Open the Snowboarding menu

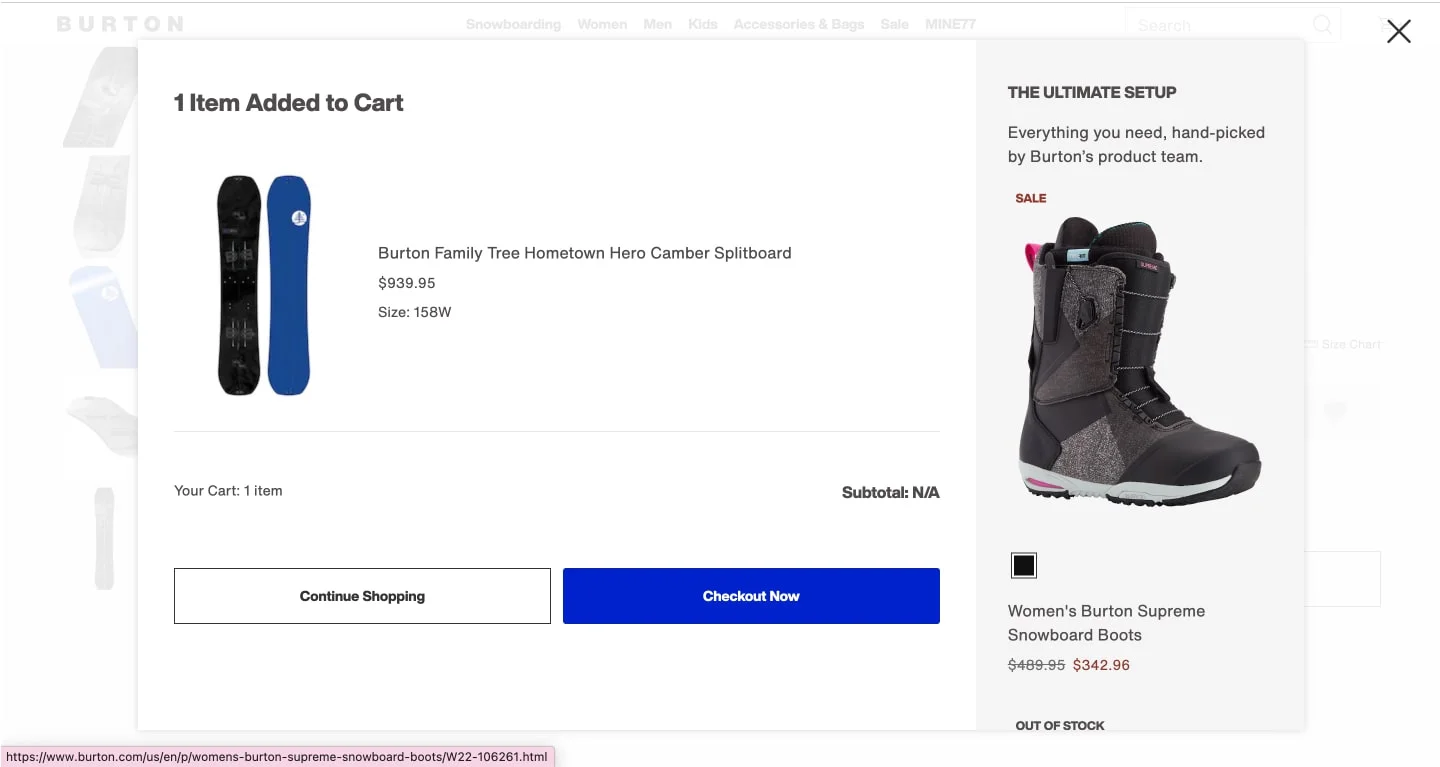click(513, 24)
